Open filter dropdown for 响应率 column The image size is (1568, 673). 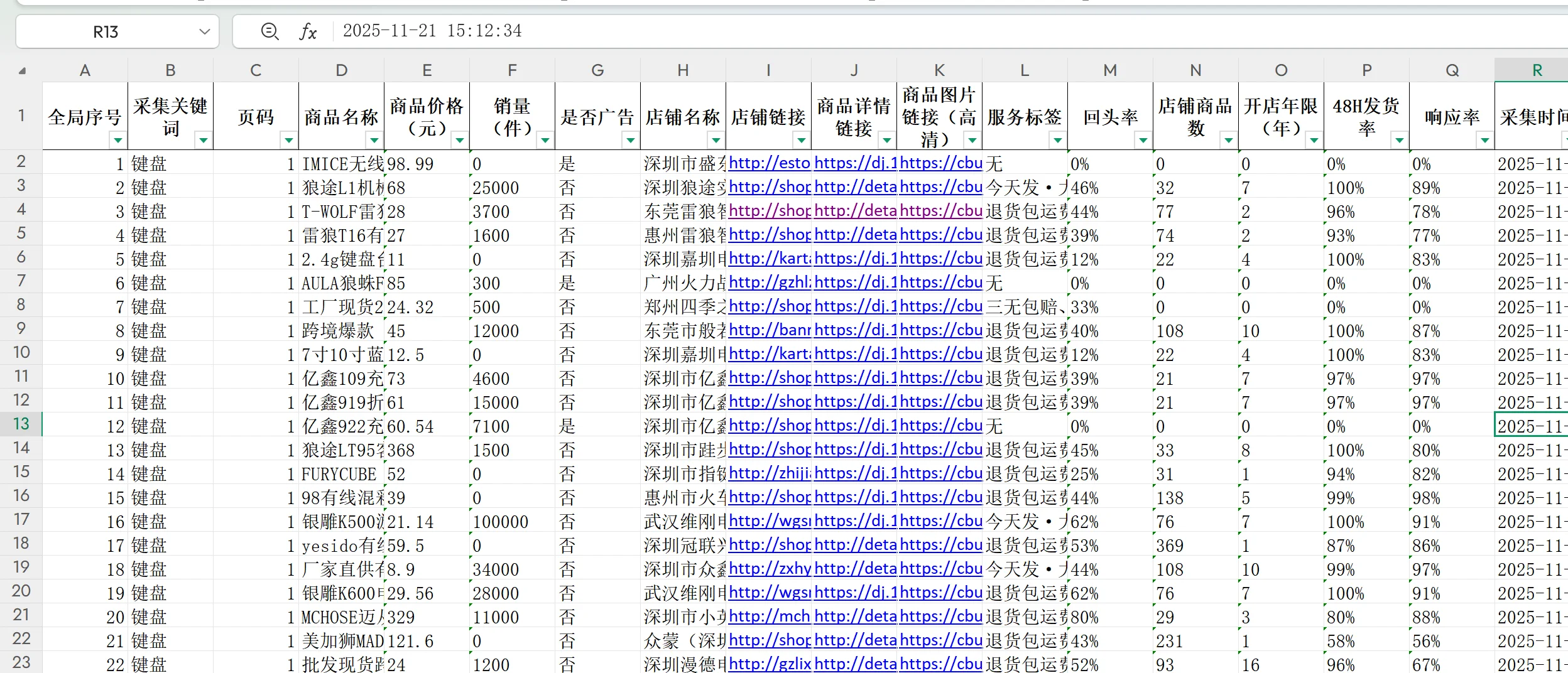point(1484,140)
